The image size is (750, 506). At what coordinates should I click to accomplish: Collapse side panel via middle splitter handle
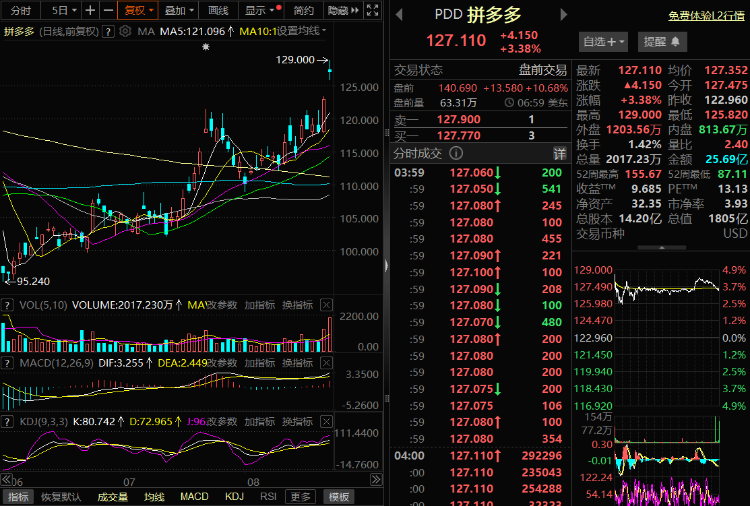click(386, 265)
